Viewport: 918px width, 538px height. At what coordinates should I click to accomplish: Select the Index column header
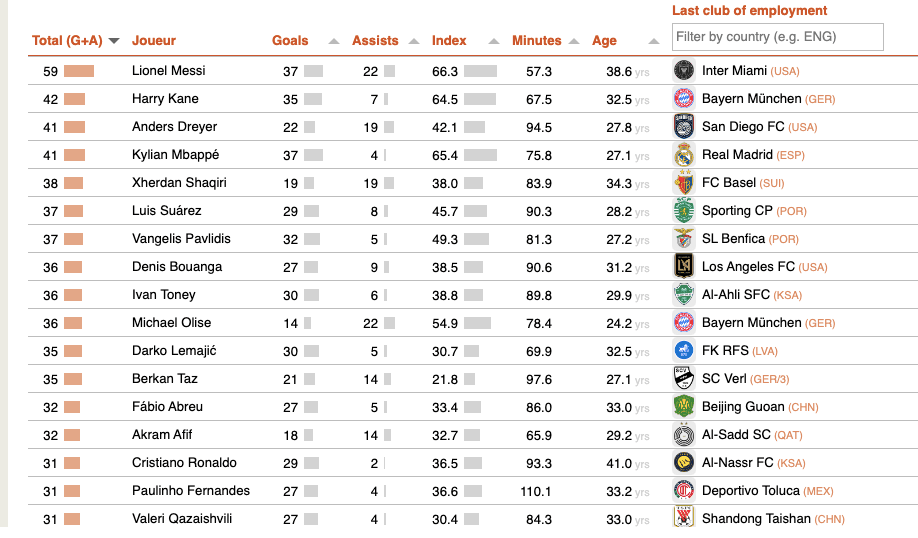[x=449, y=40]
